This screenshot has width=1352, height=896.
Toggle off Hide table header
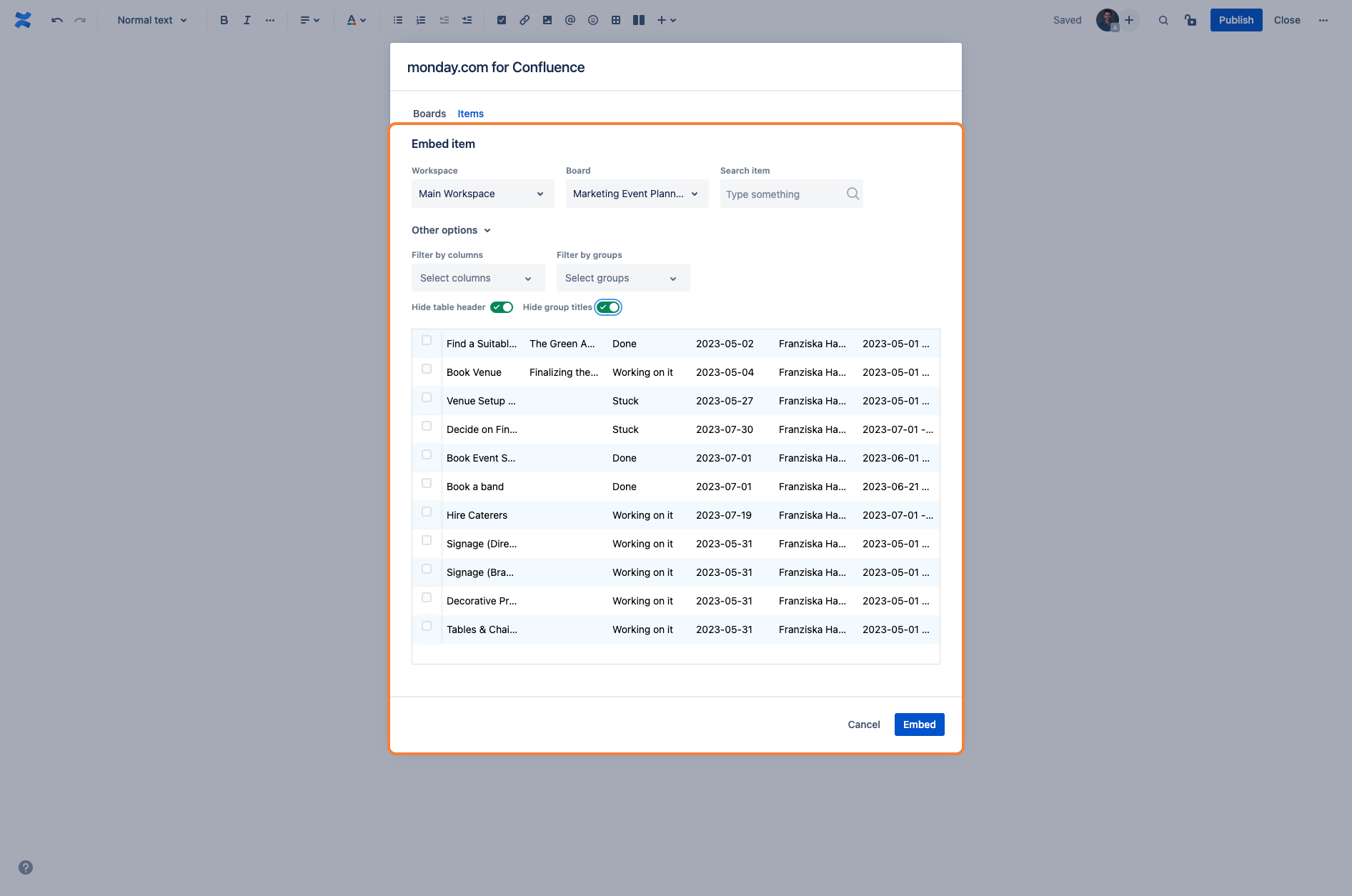(502, 307)
